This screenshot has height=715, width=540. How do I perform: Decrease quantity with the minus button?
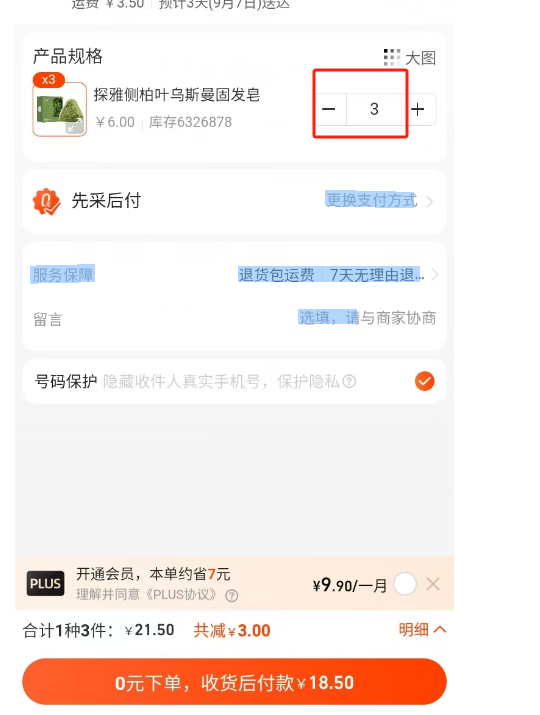click(x=329, y=109)
